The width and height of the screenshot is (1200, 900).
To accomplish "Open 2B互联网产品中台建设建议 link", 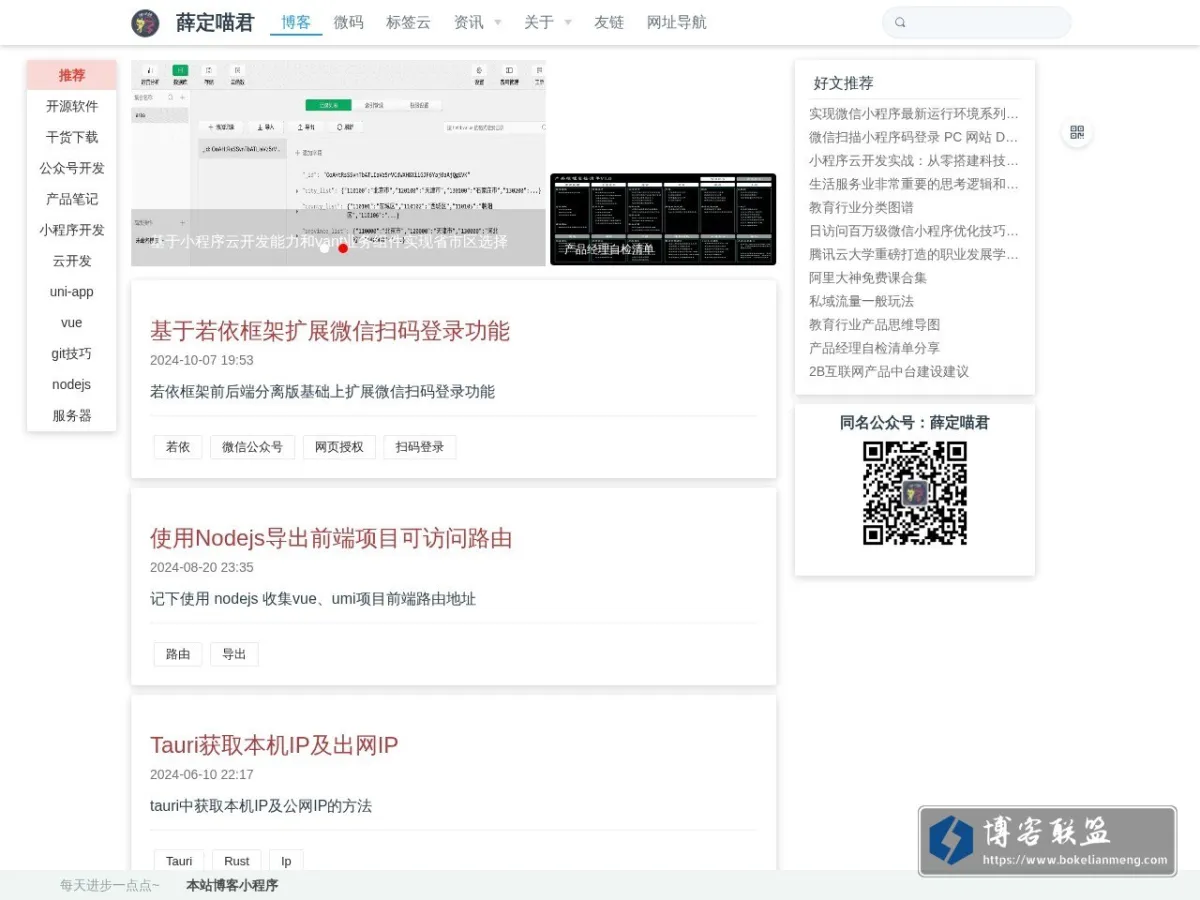I will 889,371.
